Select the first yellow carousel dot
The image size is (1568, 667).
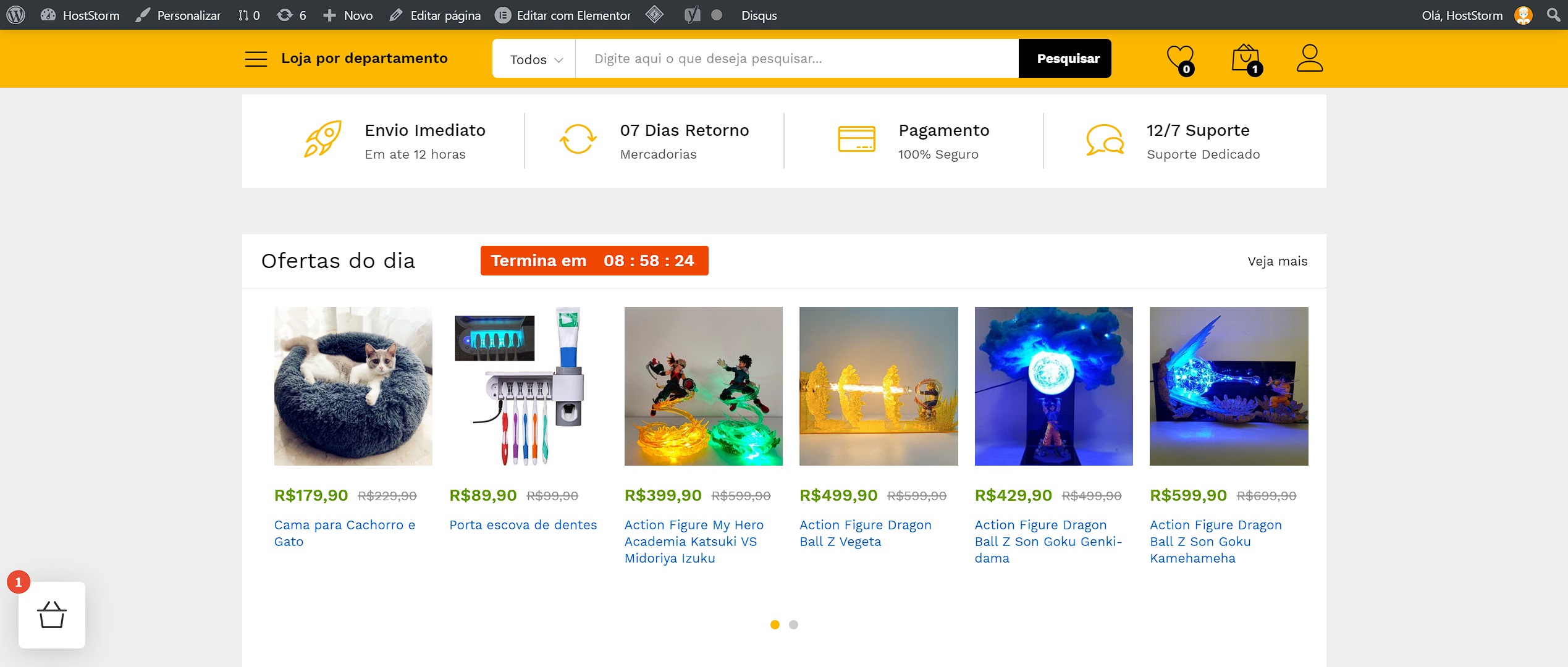(x=775, y=625)
